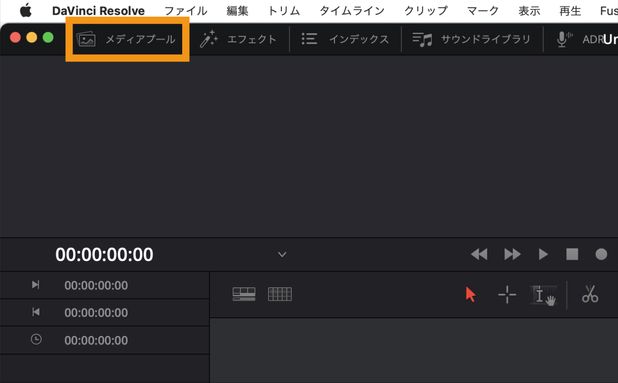Image resolution: width=618 pixels, height=383 pixels.
Task: Open the マーク (Mark) menu
Action: click(x=483, y=11)
